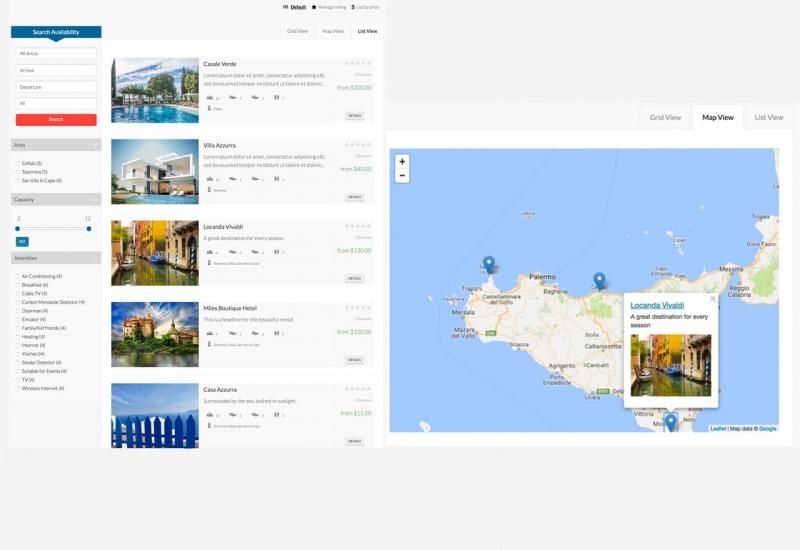The height and width of the screenshot is (550, 800).
Task: Select the map marker below the Locanda Vivaldi popup
Action: 670,422
